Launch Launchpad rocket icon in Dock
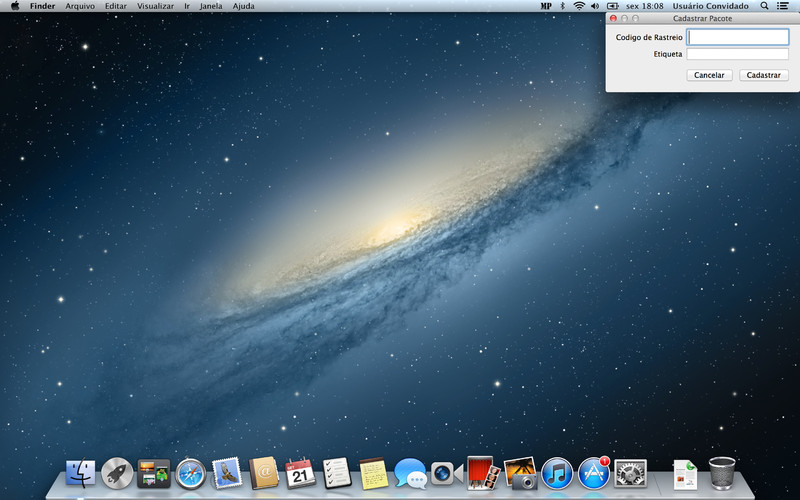 click(117, 473)
